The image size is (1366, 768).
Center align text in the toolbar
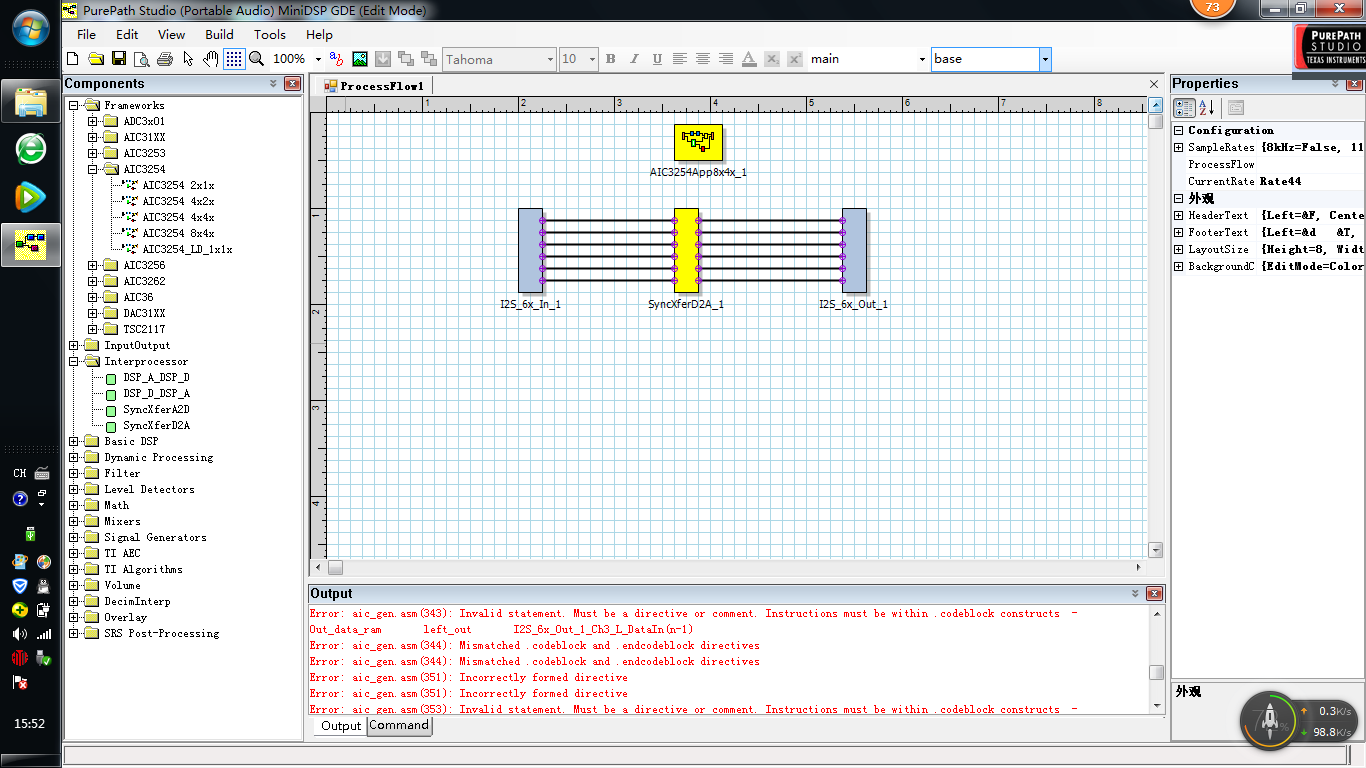pyautogui.click(x=703, y=59)
